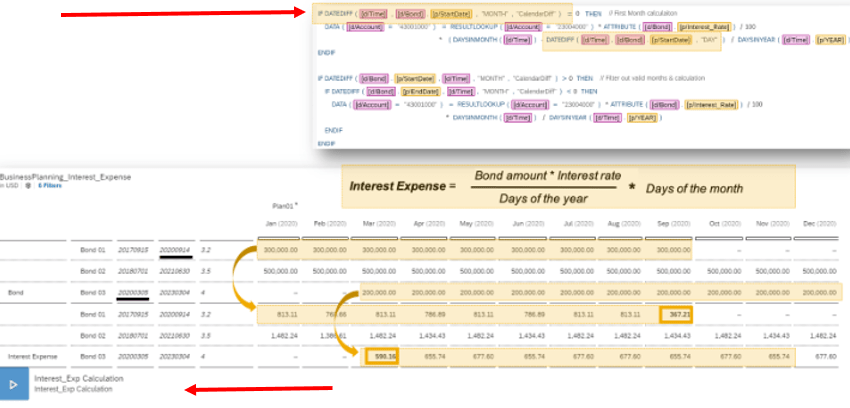This screenshot has height=408, width=850.
Task: Click the Bond account row label
Action: [16, 293]
